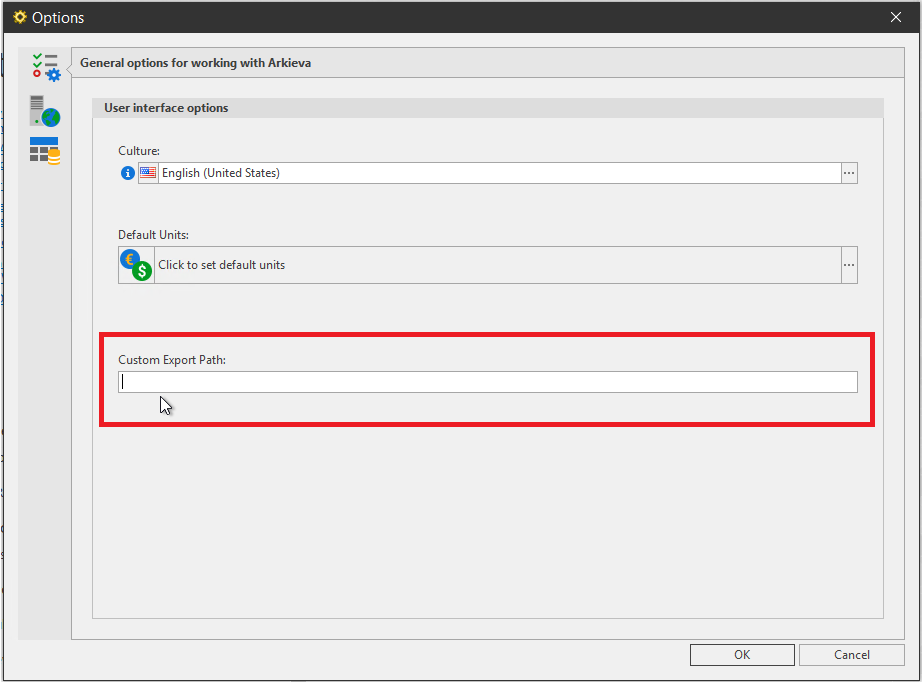Open the Culture ellipsis browse button
This screenshot has height=682, width=922.
[x=849, y=173]
